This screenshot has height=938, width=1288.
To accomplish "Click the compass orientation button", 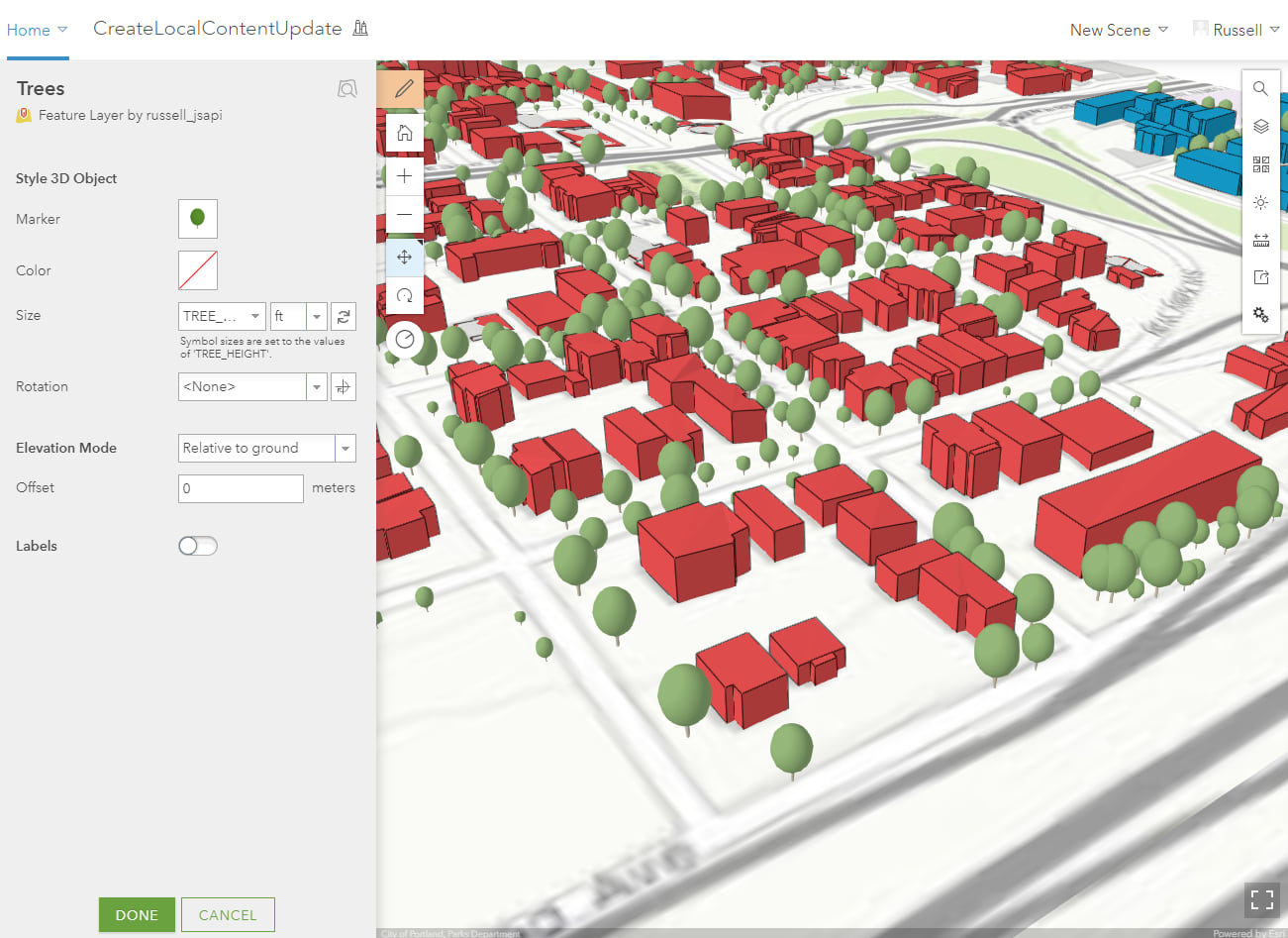I will coord(404,340).
